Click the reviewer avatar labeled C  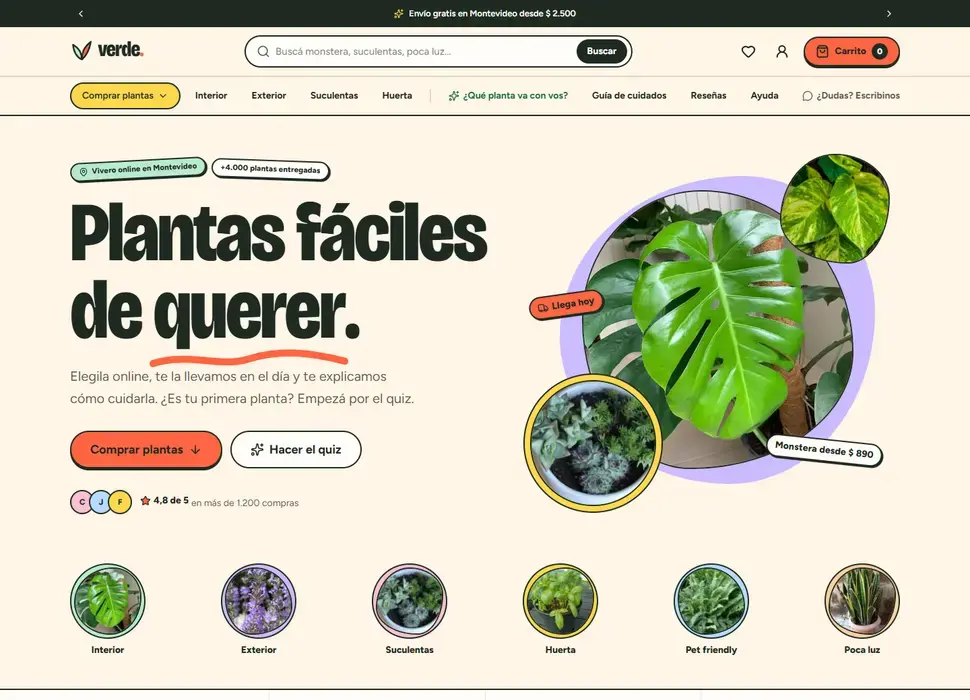pyautogui.click(x=82, y=502)
